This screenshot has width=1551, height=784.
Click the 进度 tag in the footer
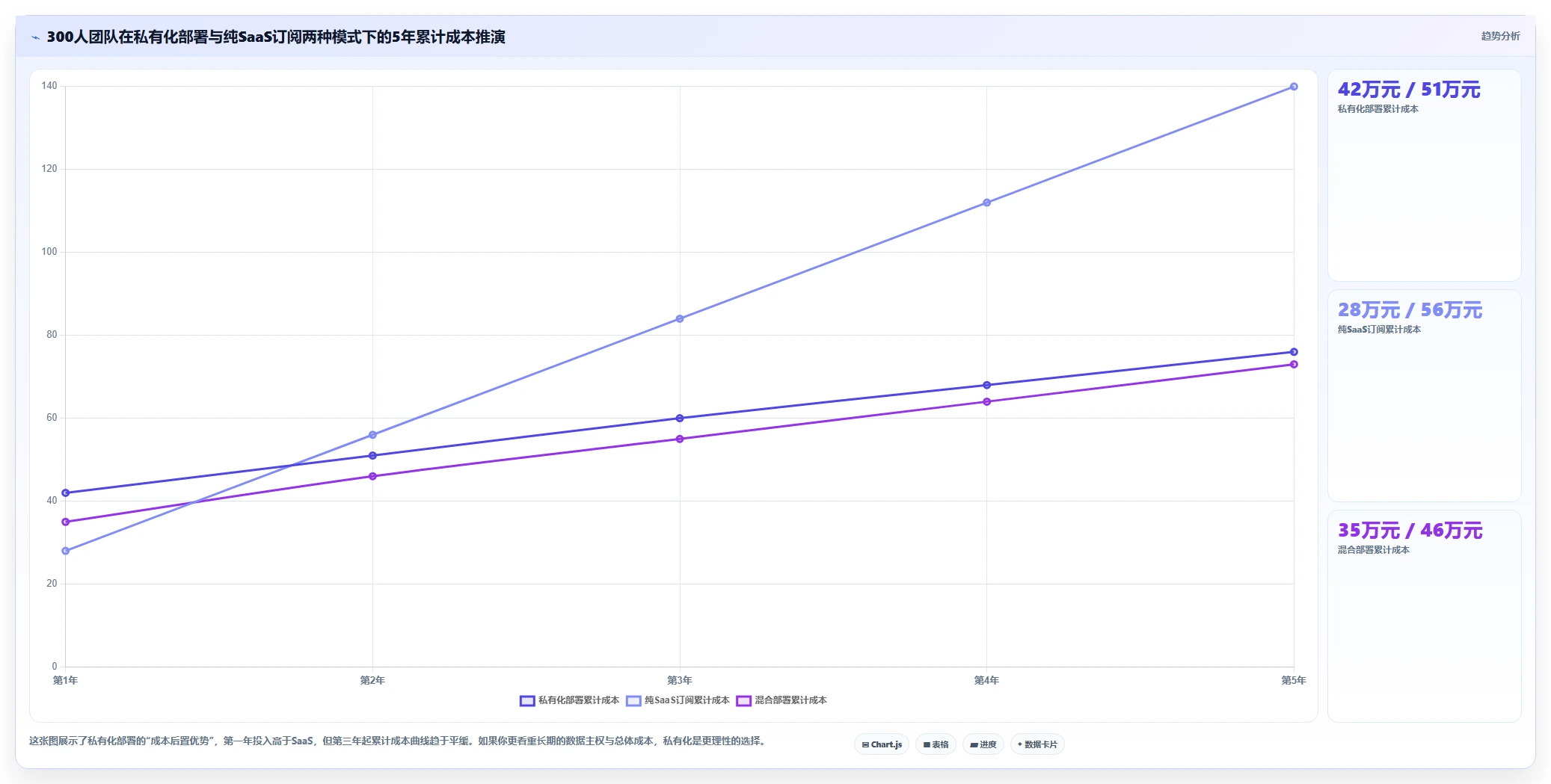[x=983, y=744]
